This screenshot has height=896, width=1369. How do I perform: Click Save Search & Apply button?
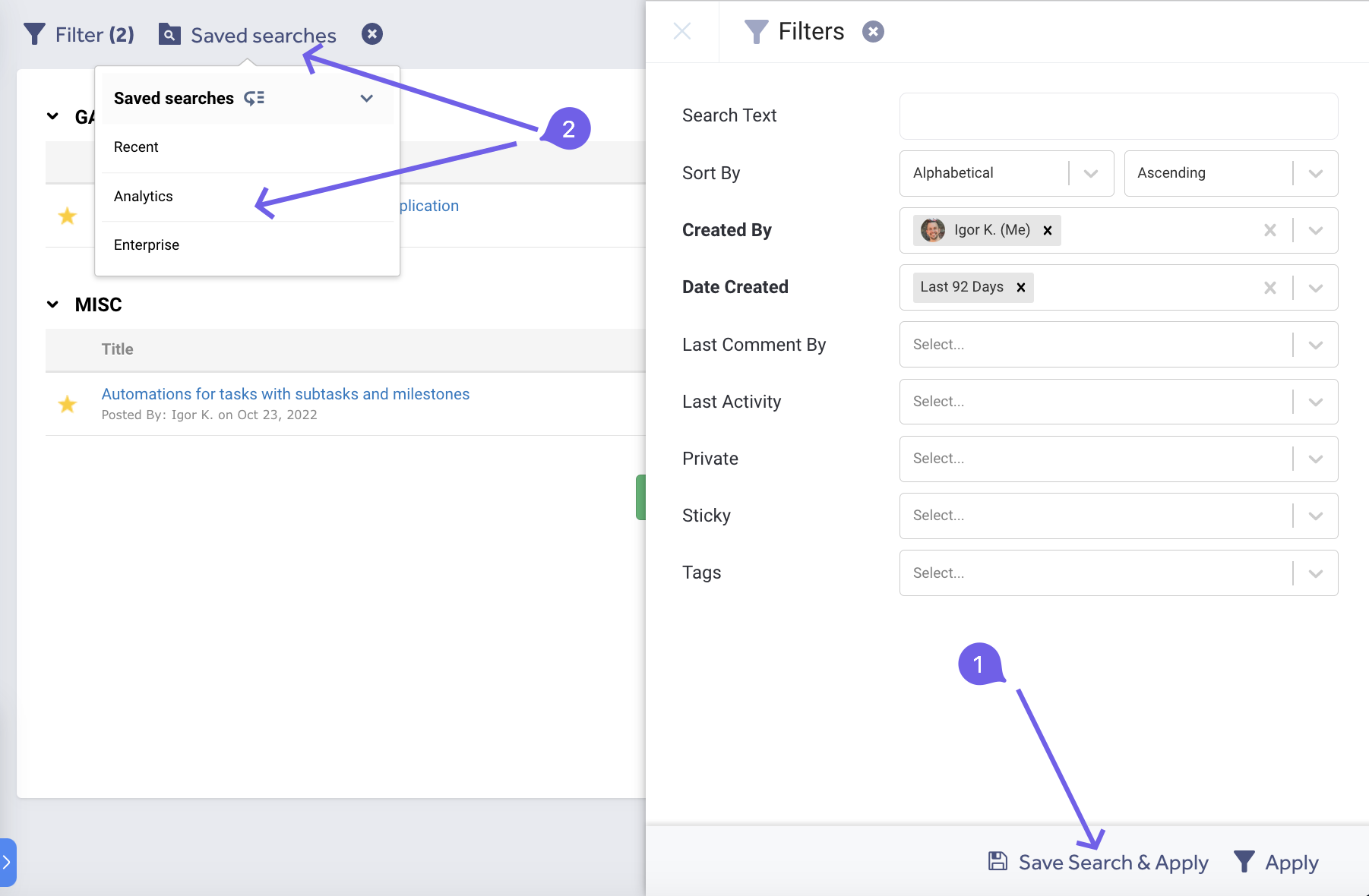coord(1098,863)
